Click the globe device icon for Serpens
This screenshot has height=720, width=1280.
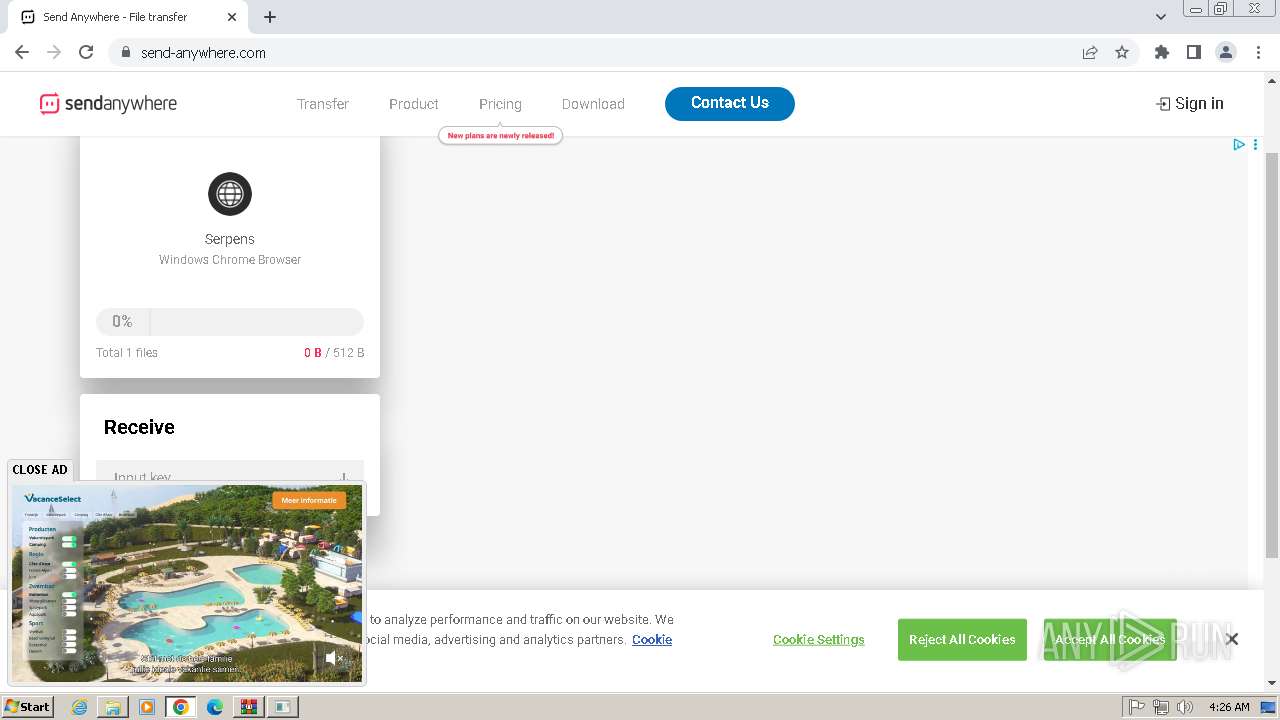[x=230, y=194]
